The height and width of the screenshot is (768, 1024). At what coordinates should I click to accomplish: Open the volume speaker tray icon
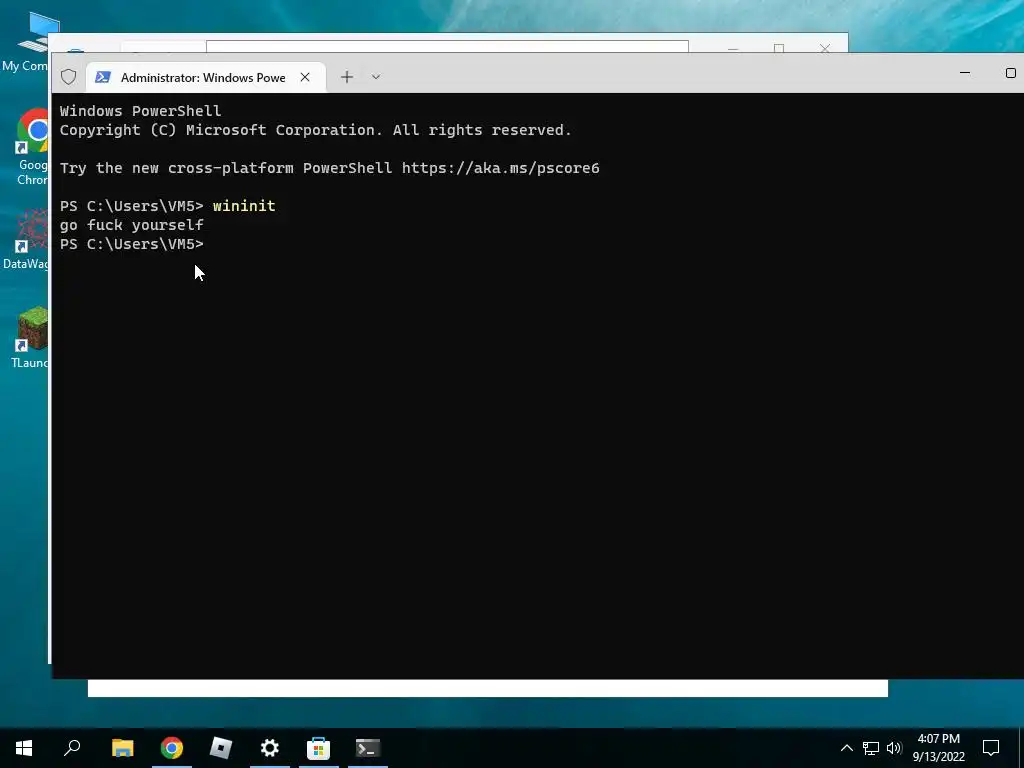pos(894,748)
